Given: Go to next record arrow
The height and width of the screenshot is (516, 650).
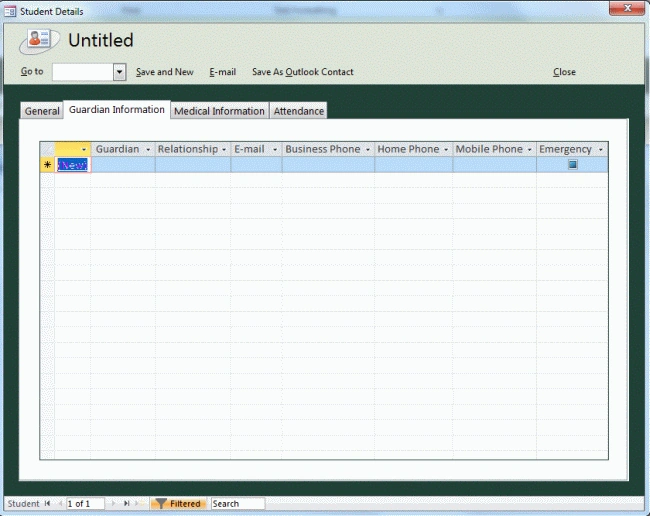Looking at the screenshot, I should [113, 504].
